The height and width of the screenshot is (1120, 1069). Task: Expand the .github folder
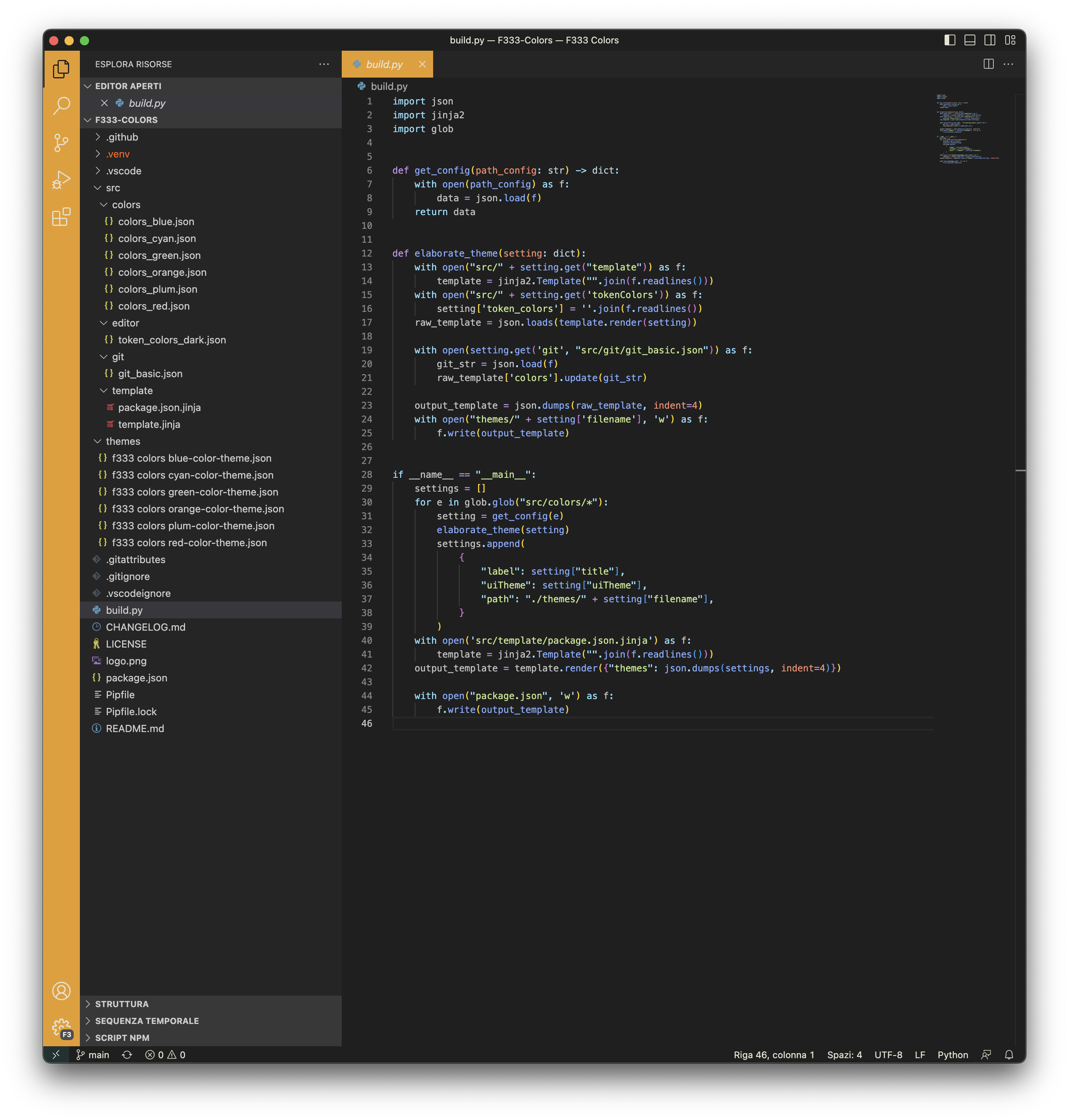point(122,137)
